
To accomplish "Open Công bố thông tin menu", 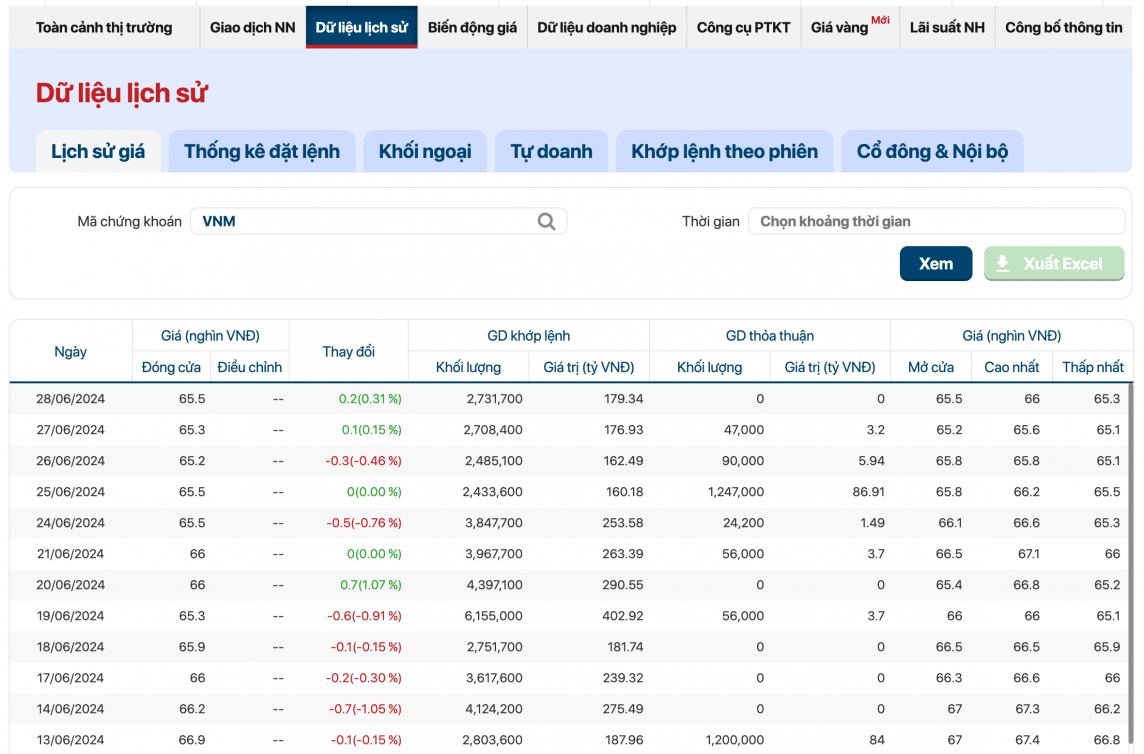I will click(1063, 27).
